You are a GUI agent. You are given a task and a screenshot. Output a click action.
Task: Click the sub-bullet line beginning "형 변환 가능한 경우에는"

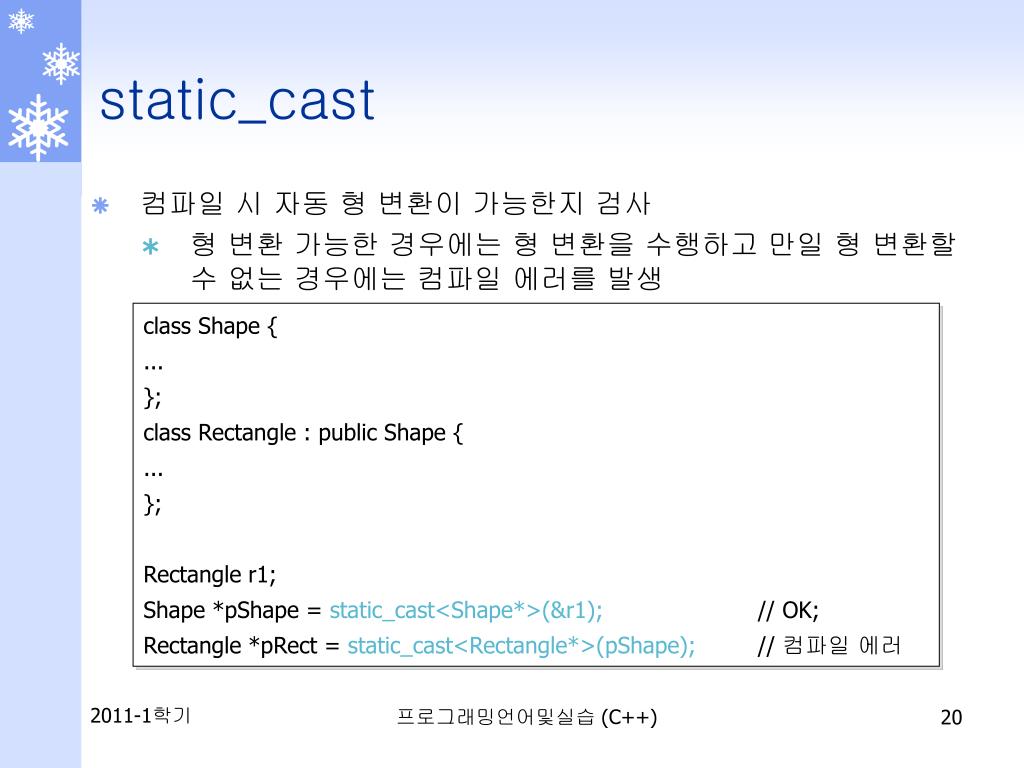(x=573, y=244)
